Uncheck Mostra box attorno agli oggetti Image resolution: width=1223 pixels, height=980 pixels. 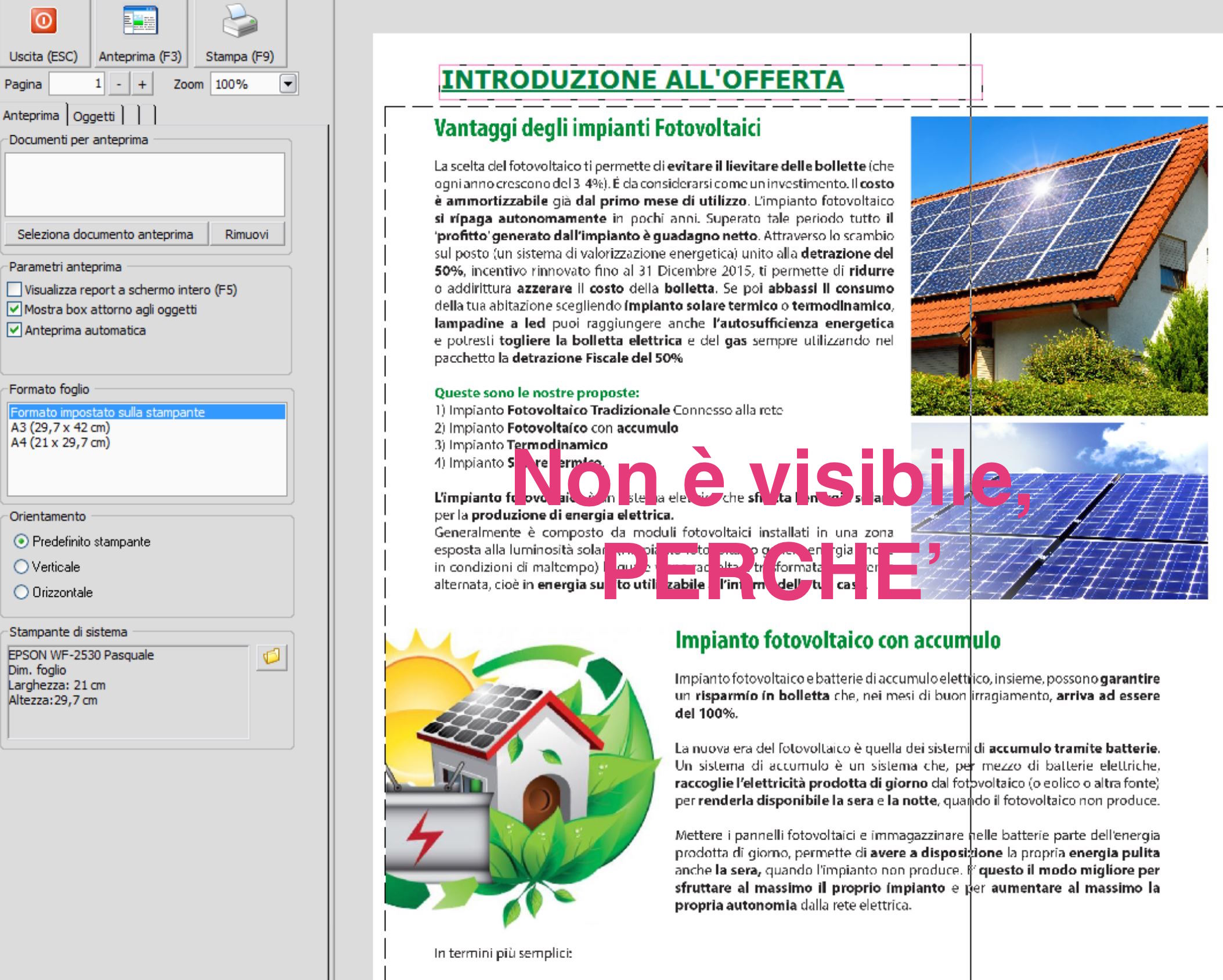(x=15, y=309)
